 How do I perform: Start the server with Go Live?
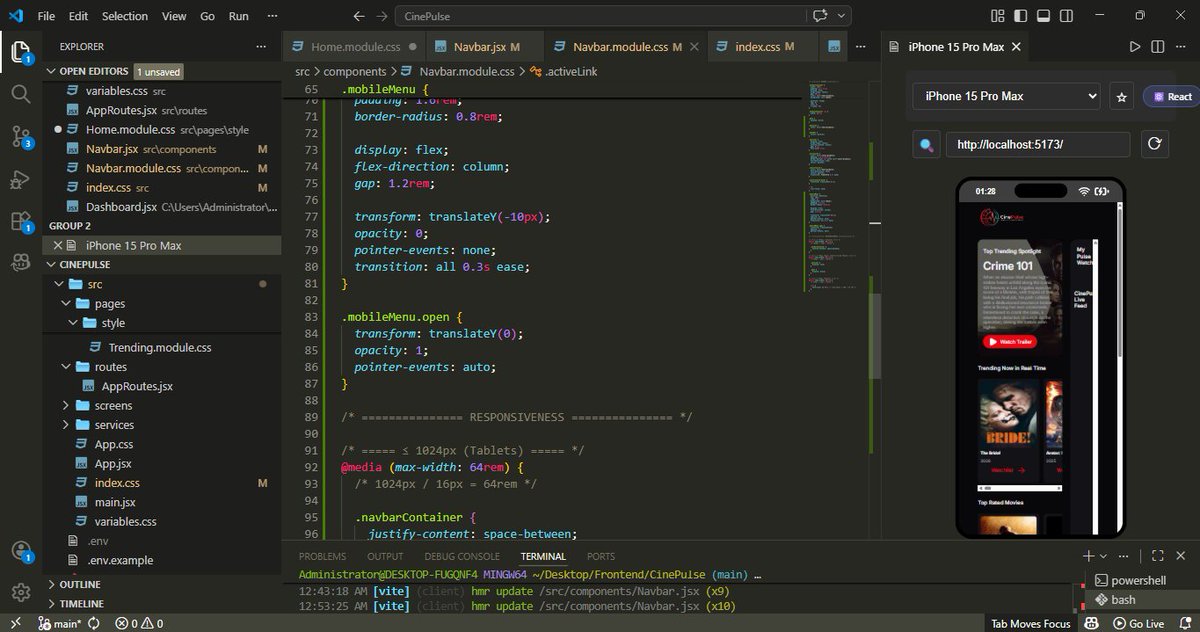tap(1146, 622)
